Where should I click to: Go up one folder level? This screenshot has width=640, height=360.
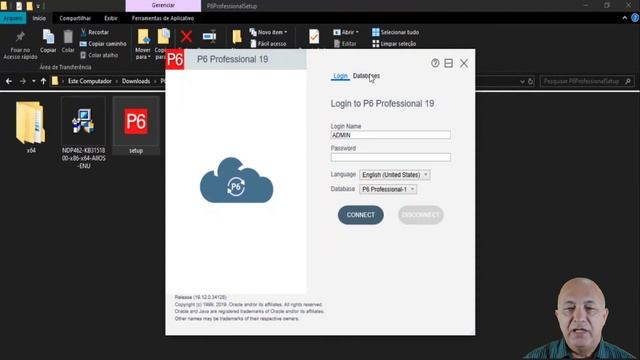(x=43, y=81)
